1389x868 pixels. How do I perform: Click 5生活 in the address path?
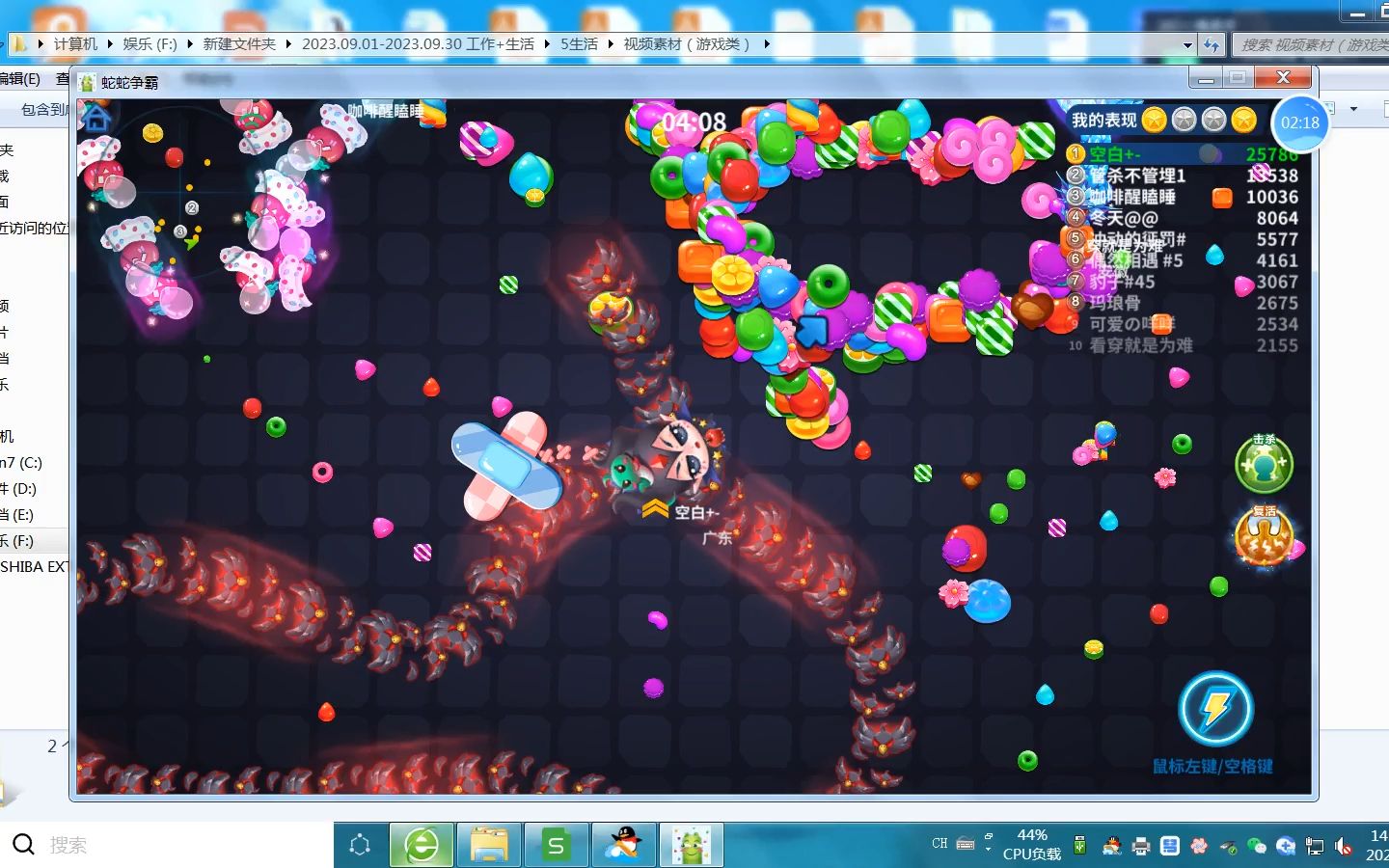[579, 44]
